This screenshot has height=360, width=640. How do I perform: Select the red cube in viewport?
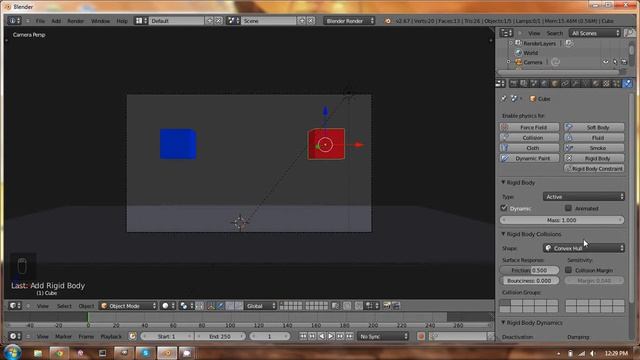point(326,144)
